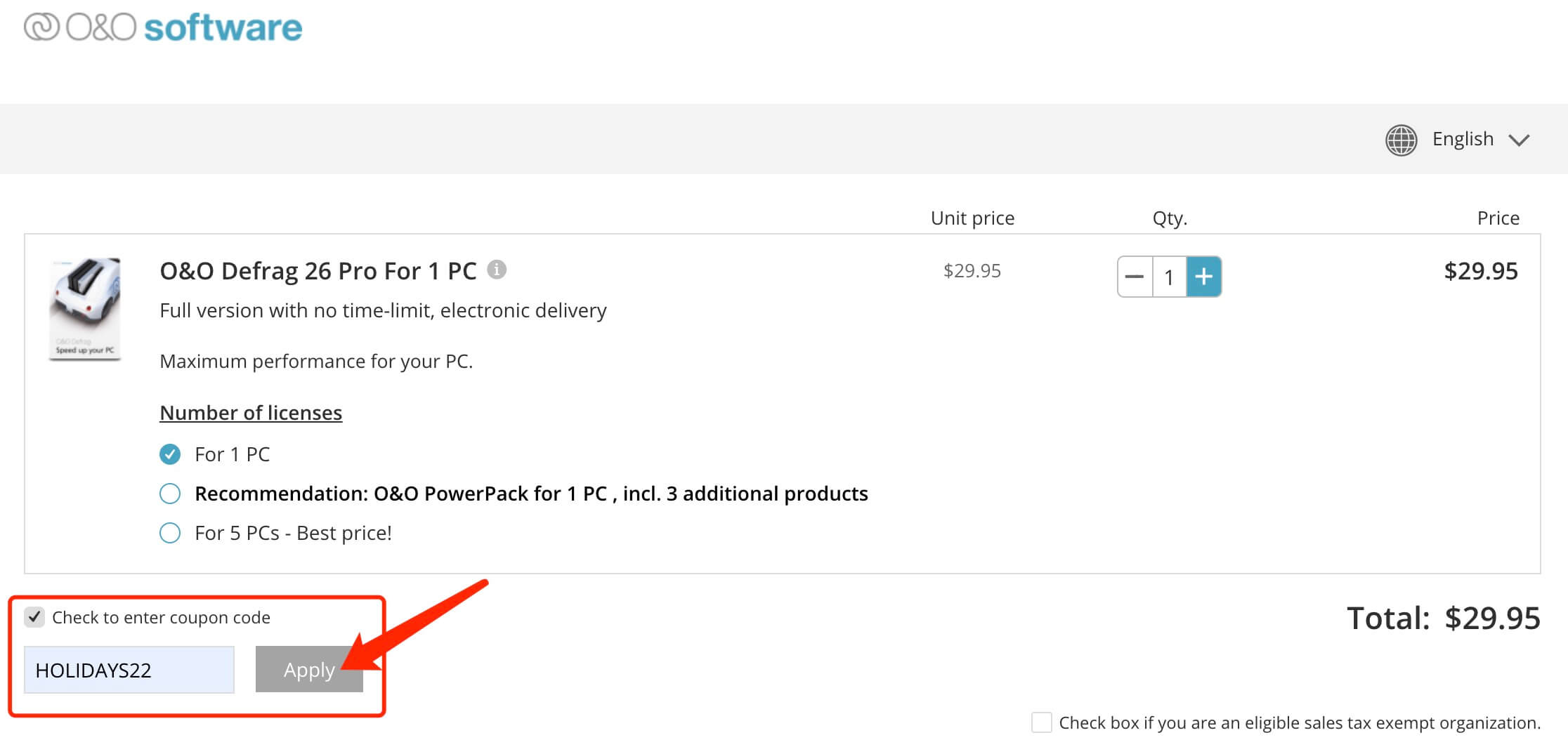This screenshot has width=1568, height=747.
Task: Click the globe language icon
Action: (1402, 139)
